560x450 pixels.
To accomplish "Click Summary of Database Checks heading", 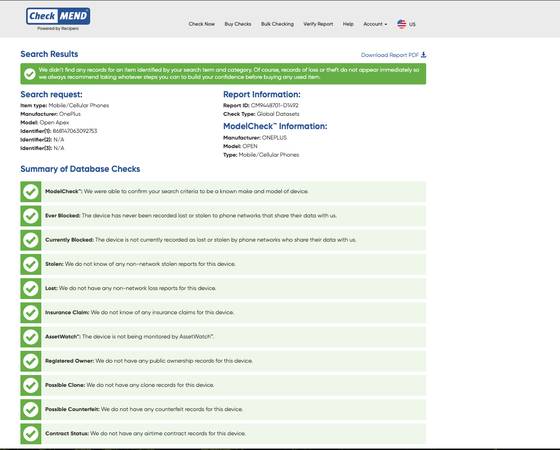I will click(x=80, y=169).
